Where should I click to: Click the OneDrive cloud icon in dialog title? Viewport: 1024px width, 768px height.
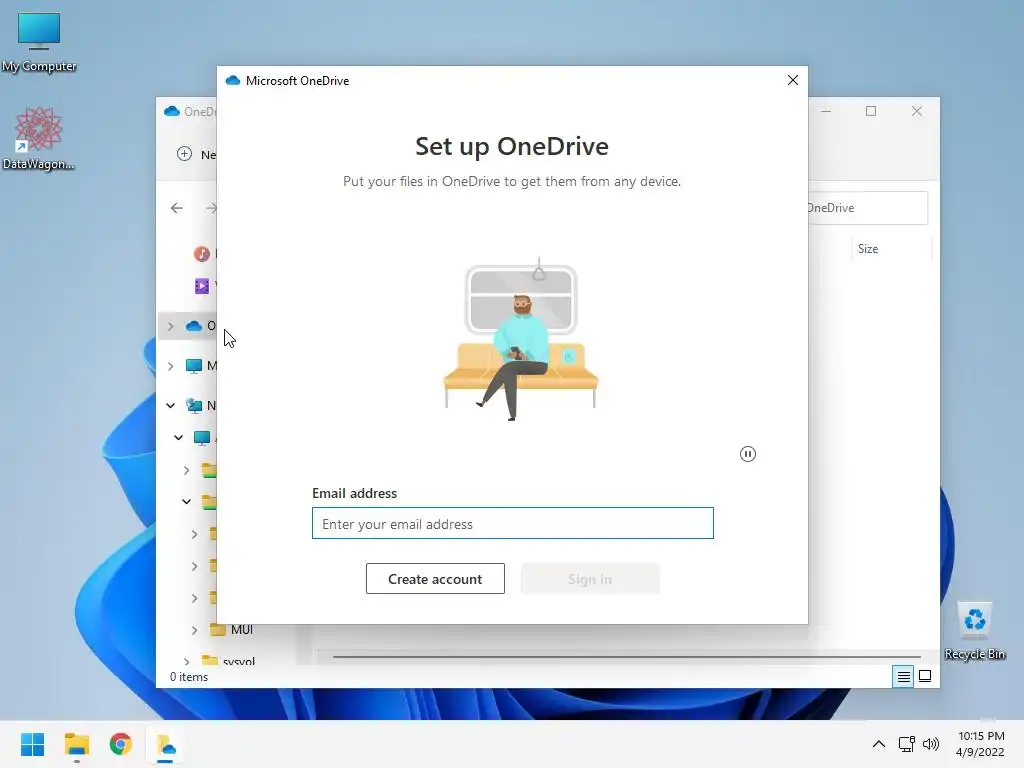[x=232, y=80]
